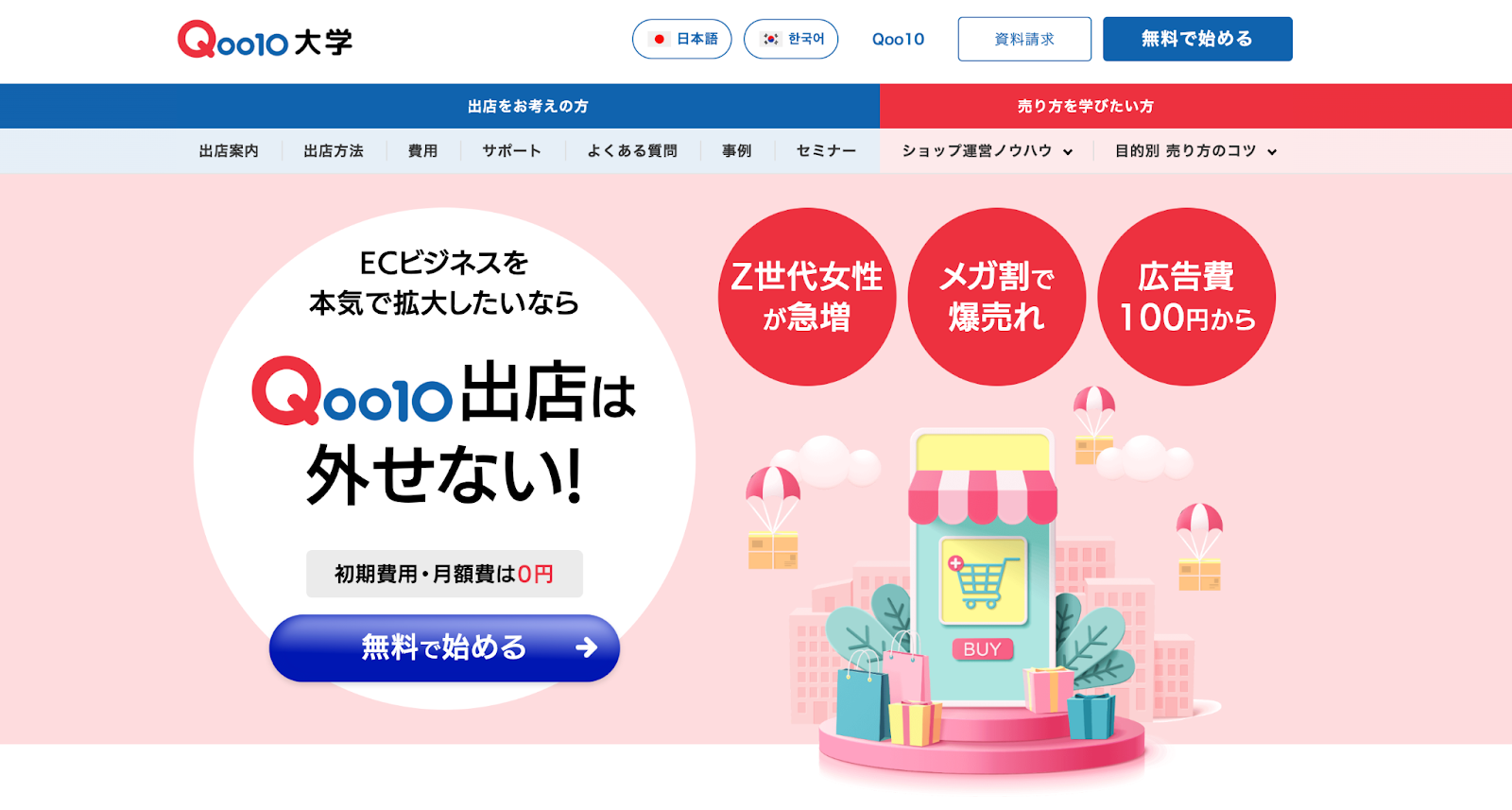1512x810 pixels.
Task: Expand the ショップ運営ノウハウ dropdown
Action: tap(987, 151)
